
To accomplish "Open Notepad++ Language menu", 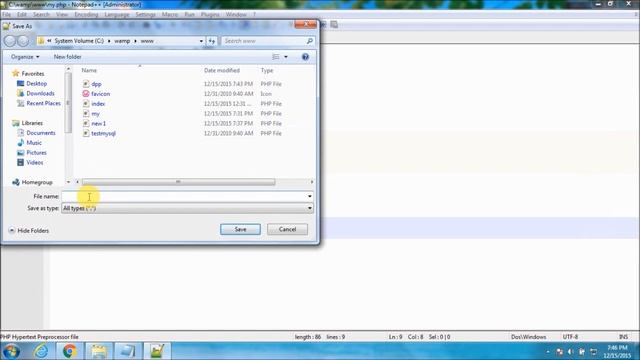I will 117,14.
